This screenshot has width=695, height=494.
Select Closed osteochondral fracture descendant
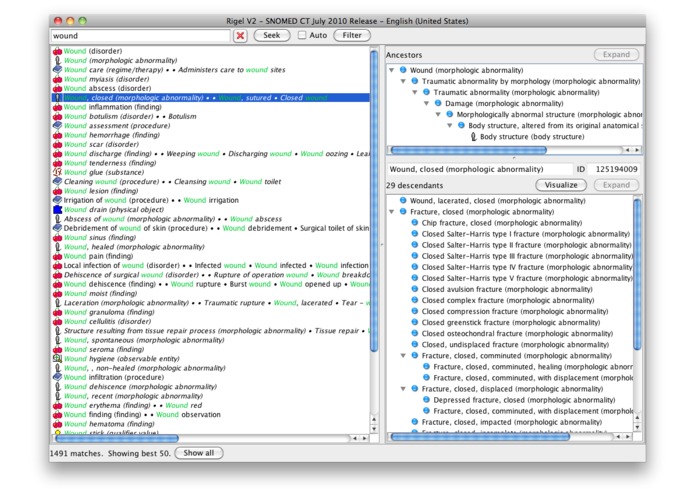coord(517,334)
